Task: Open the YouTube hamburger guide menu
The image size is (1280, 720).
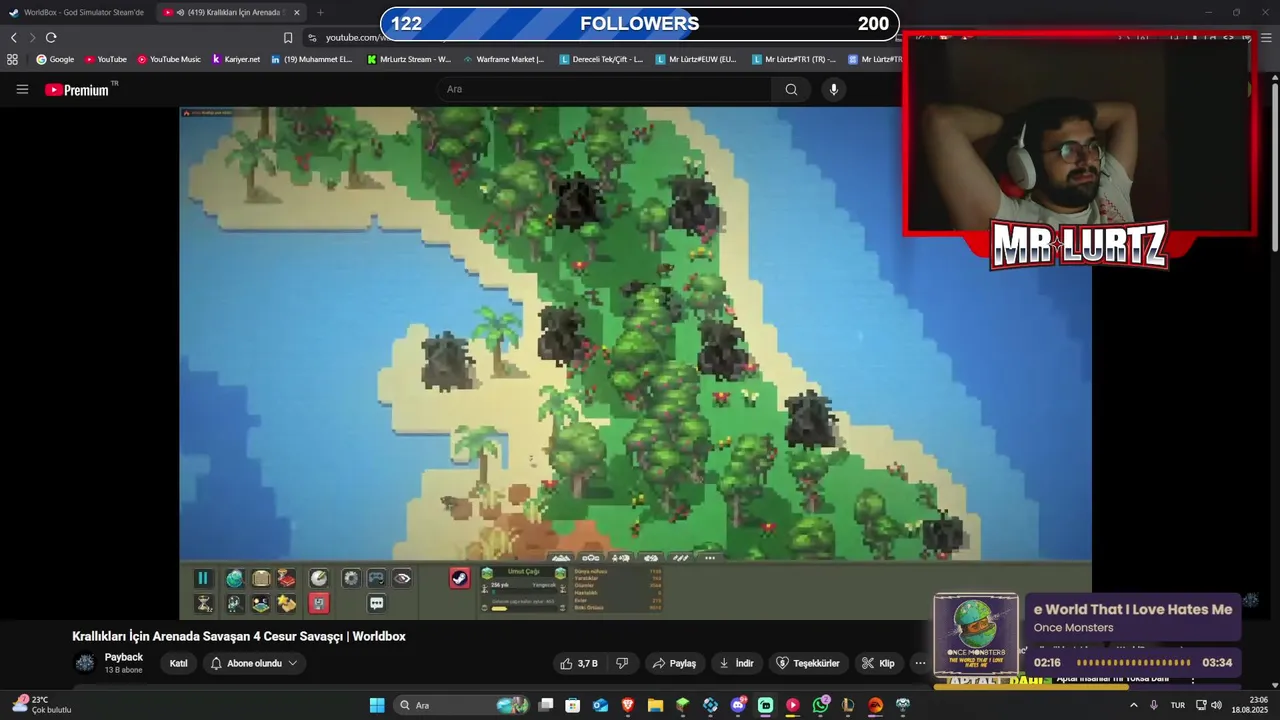Action: pos(22,89)
